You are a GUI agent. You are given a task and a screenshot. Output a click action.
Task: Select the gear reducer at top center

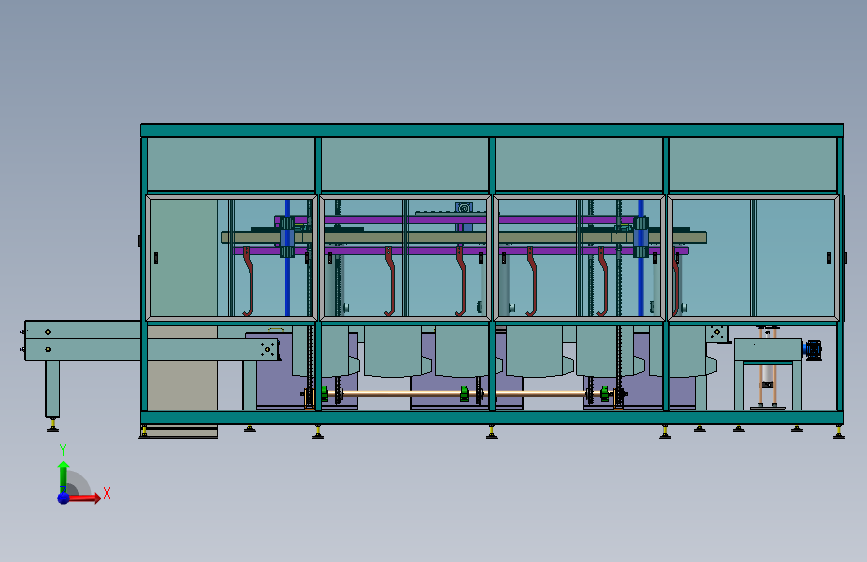click(x=463, y=209)
